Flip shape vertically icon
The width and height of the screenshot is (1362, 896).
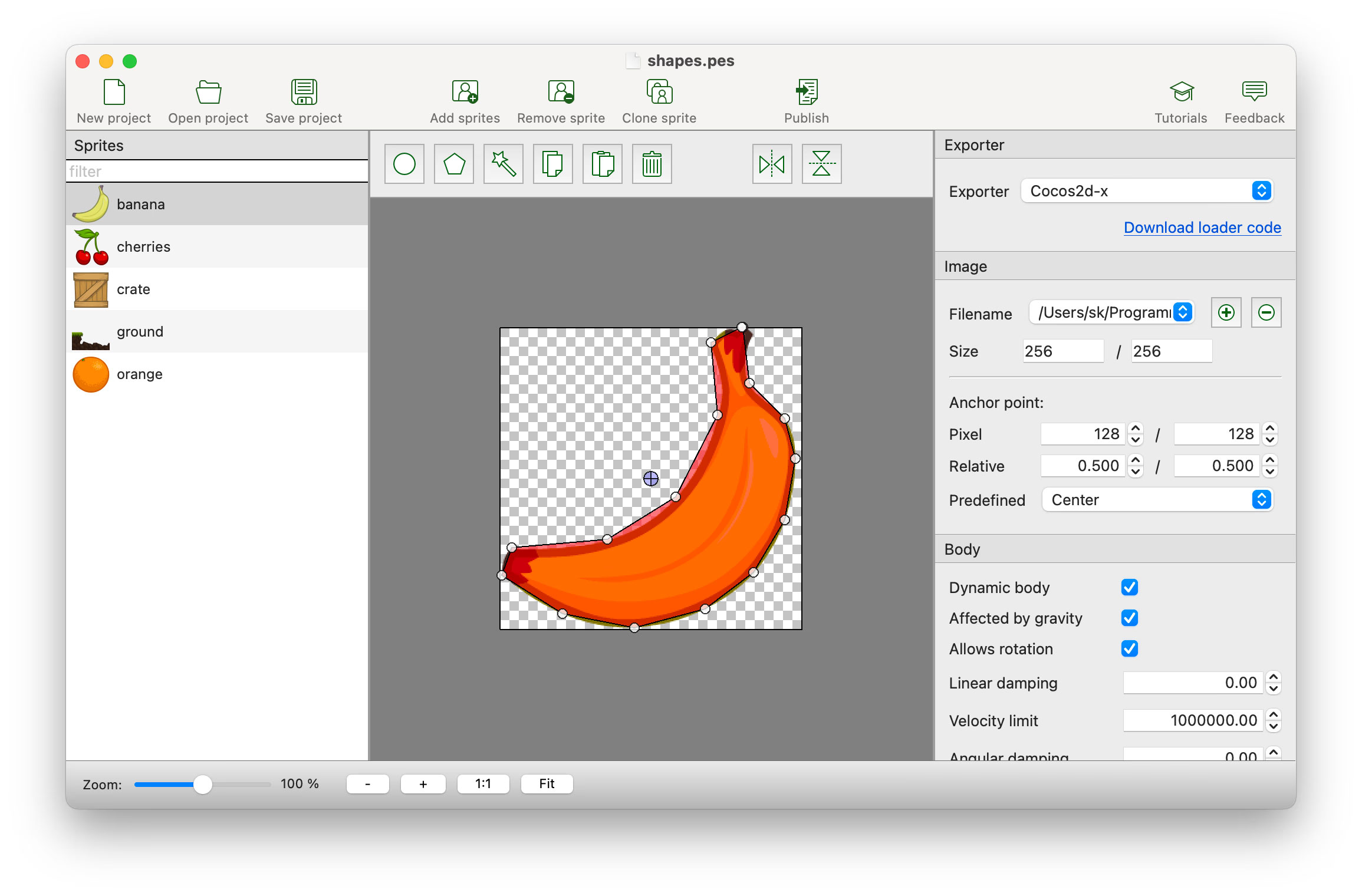(x=821, y=164)
